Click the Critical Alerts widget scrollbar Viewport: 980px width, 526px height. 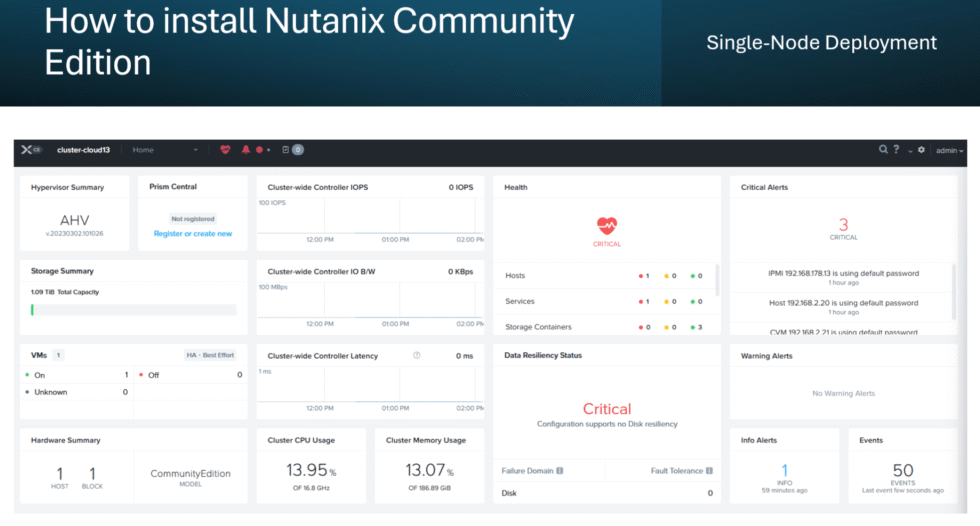tap(954, 292)
